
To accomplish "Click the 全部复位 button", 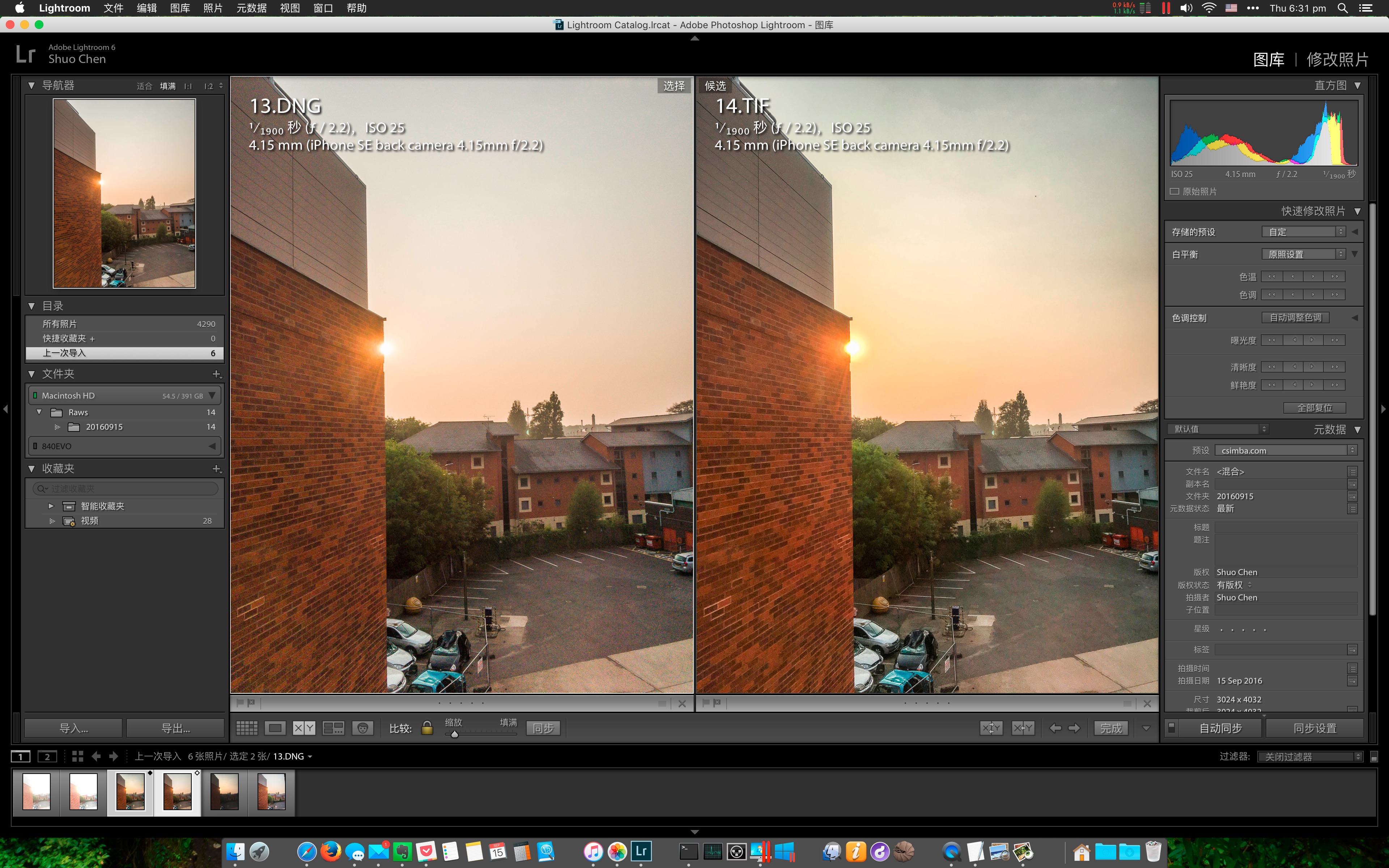I will click(x=1314, y=408).
